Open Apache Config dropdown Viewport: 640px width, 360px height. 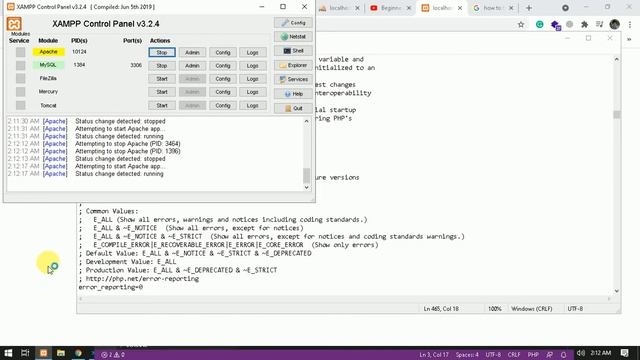pos(223,53)
